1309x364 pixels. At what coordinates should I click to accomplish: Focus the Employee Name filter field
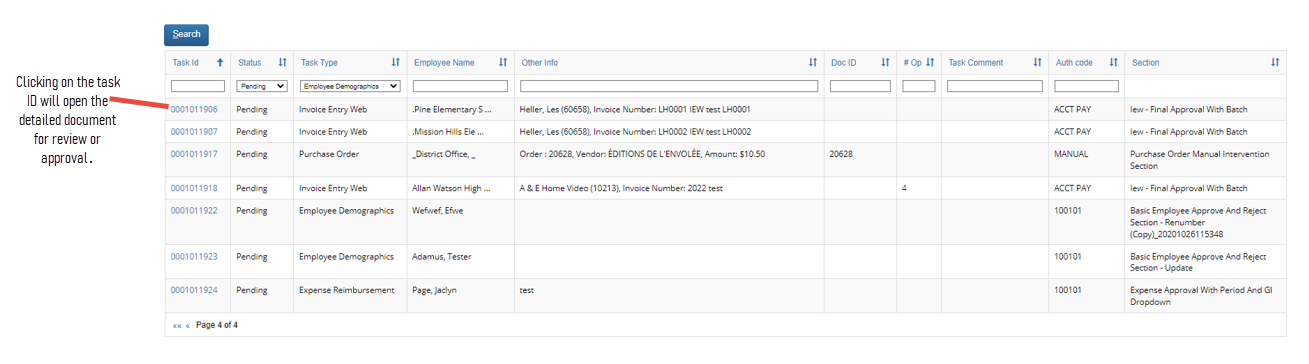[x=460, y=86]
